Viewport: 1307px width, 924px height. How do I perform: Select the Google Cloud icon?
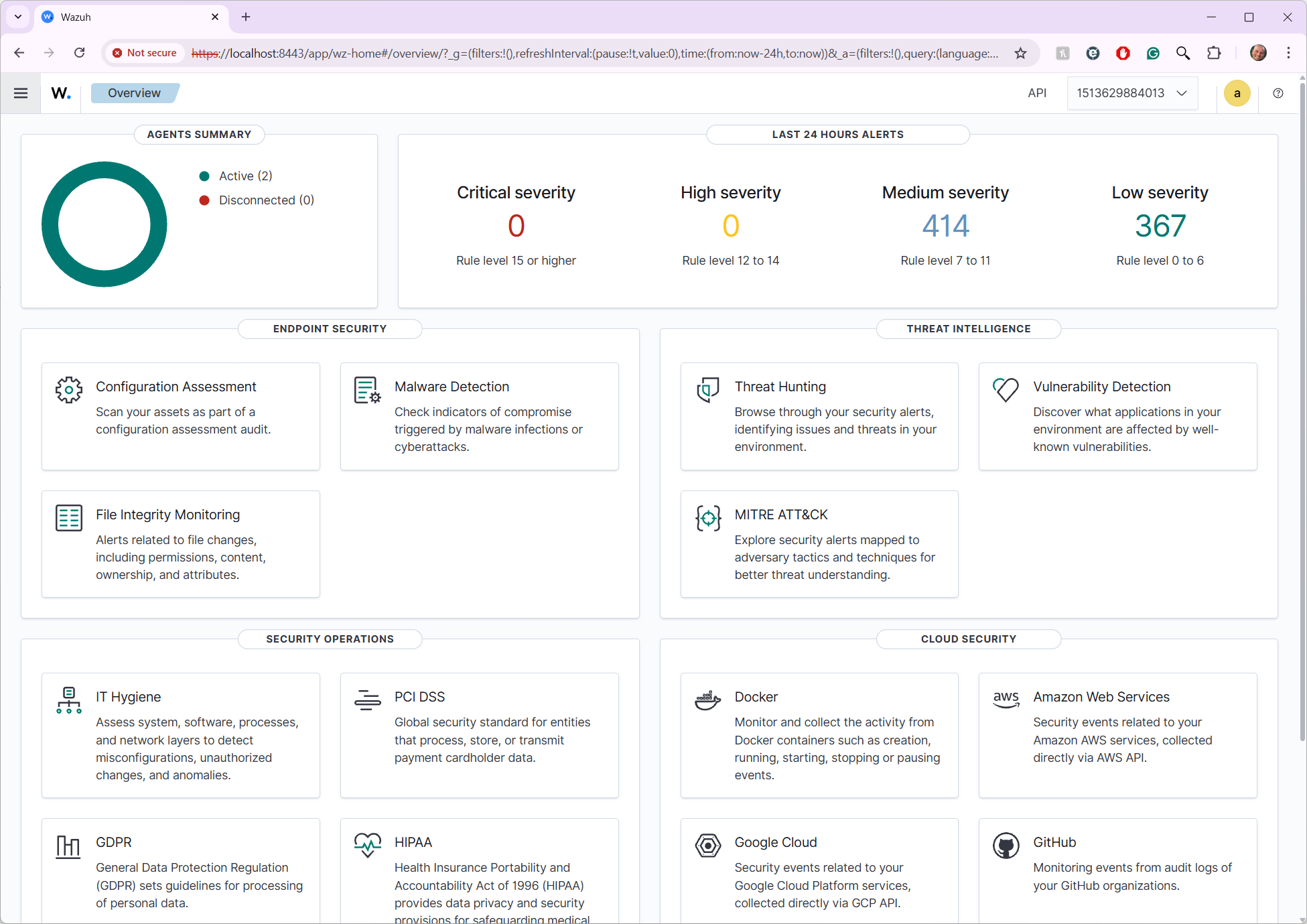pos(707,846)
